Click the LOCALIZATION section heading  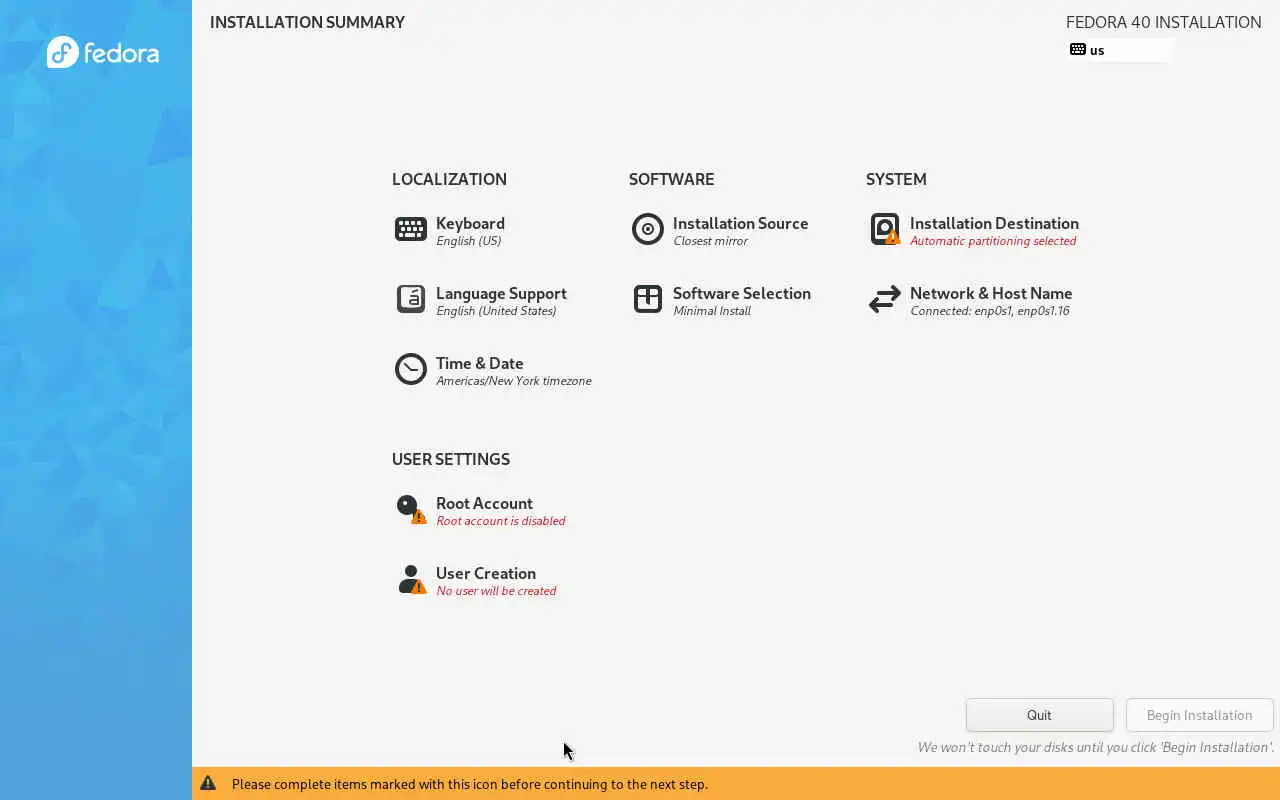click(x=449, y=179)
